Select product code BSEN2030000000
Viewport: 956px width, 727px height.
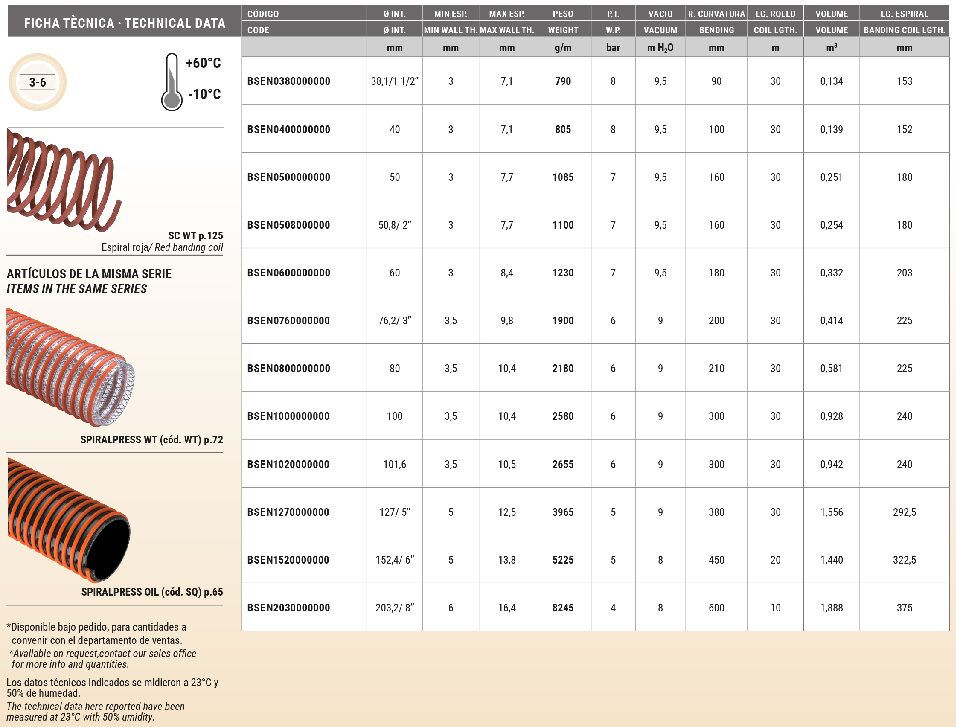point(288,607)
